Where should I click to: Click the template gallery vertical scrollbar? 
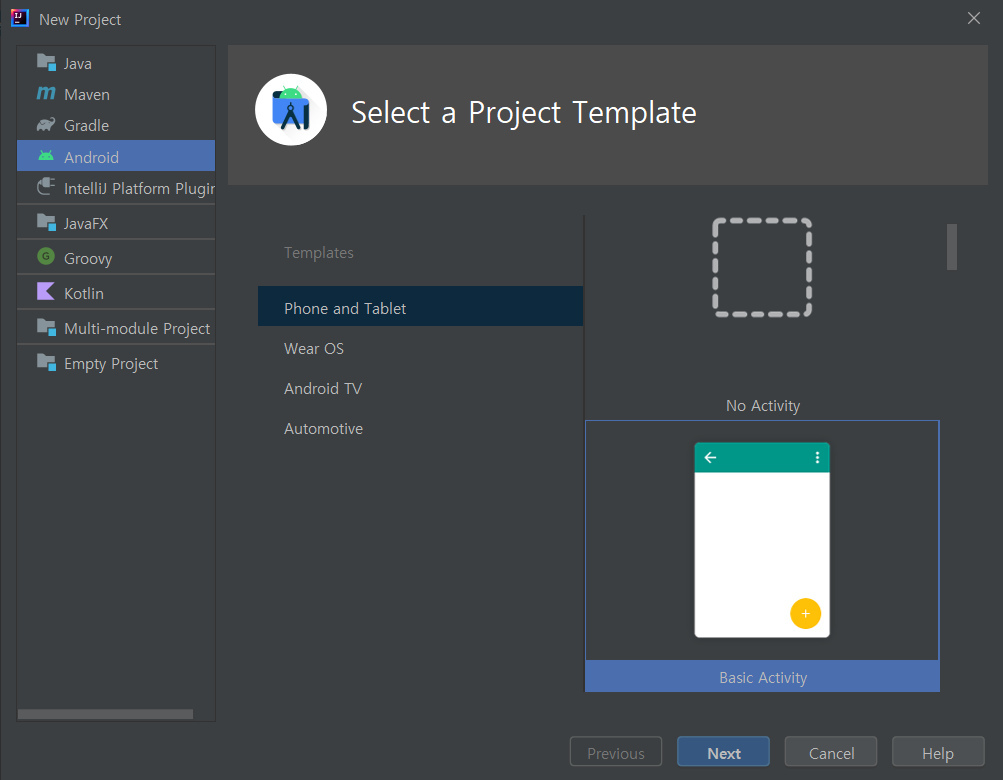pyautogui.click(x=952, y=247)
